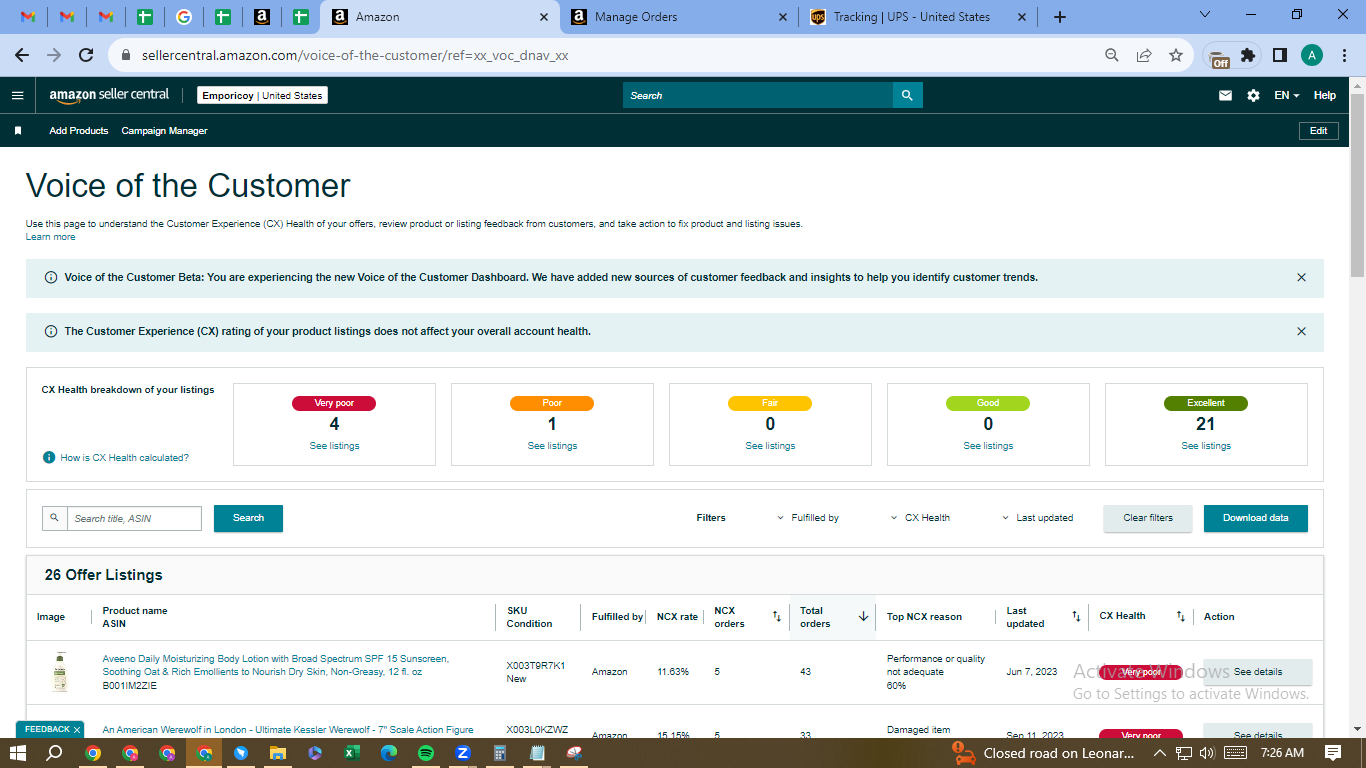
Task: Open How is CX Health calculated link
Action: (124, 457)
